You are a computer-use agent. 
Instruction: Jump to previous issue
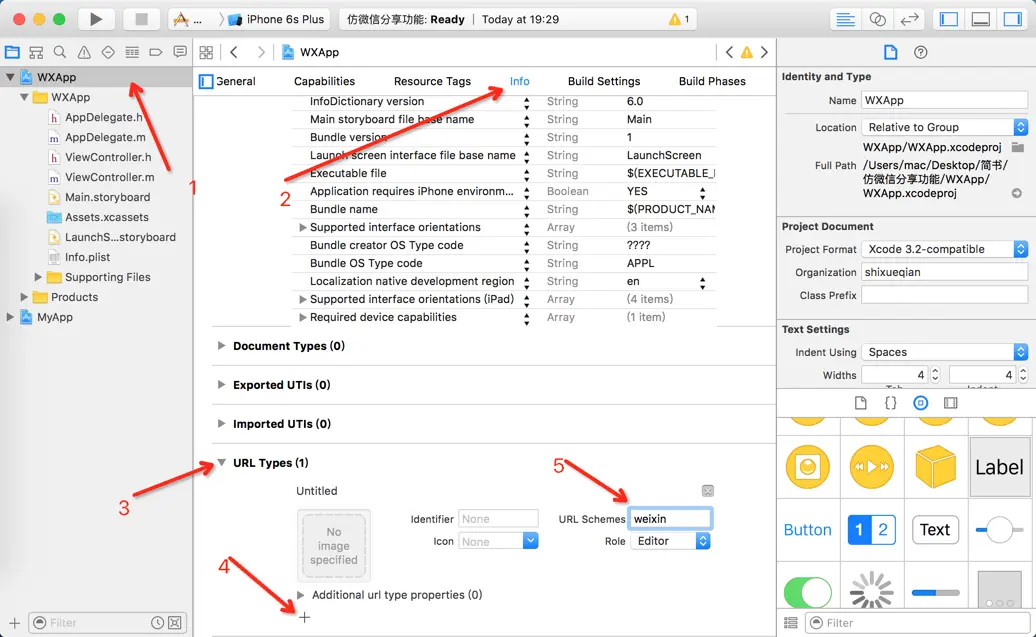[729, 52]
